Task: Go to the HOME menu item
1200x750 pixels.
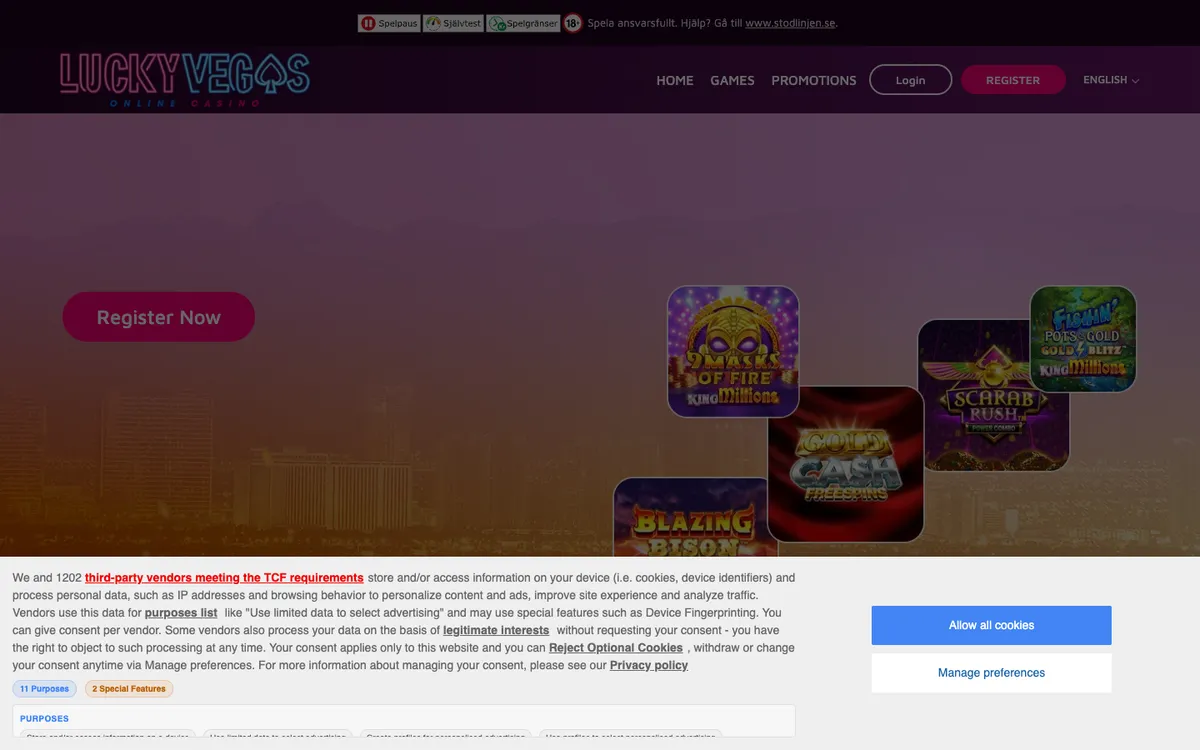Action: point(675,80)
